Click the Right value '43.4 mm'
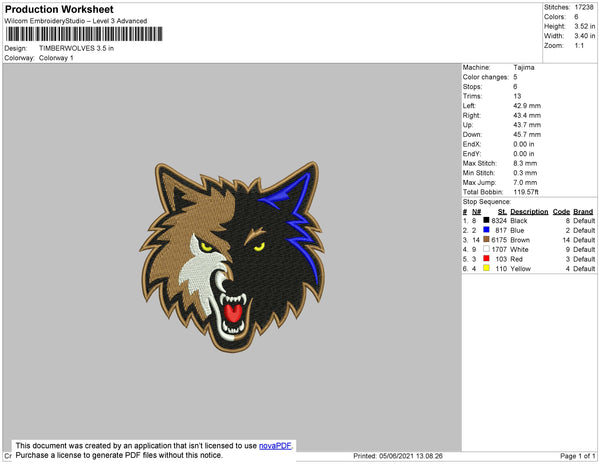The height and width of the screenshot is (464, 600). point(527,116)
